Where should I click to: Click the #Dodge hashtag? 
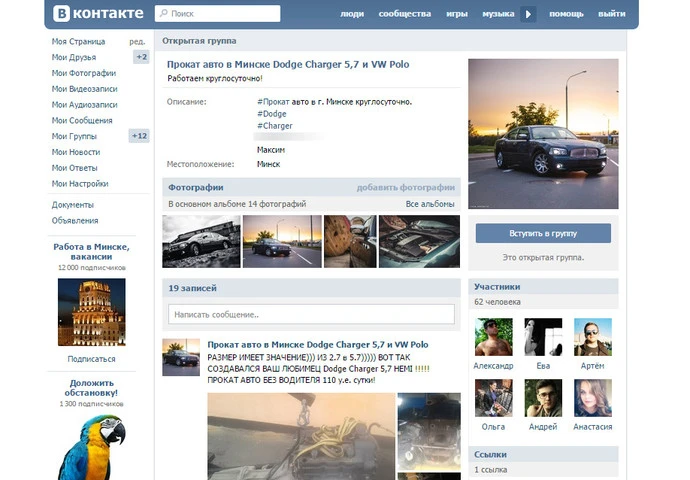[272, 114]
